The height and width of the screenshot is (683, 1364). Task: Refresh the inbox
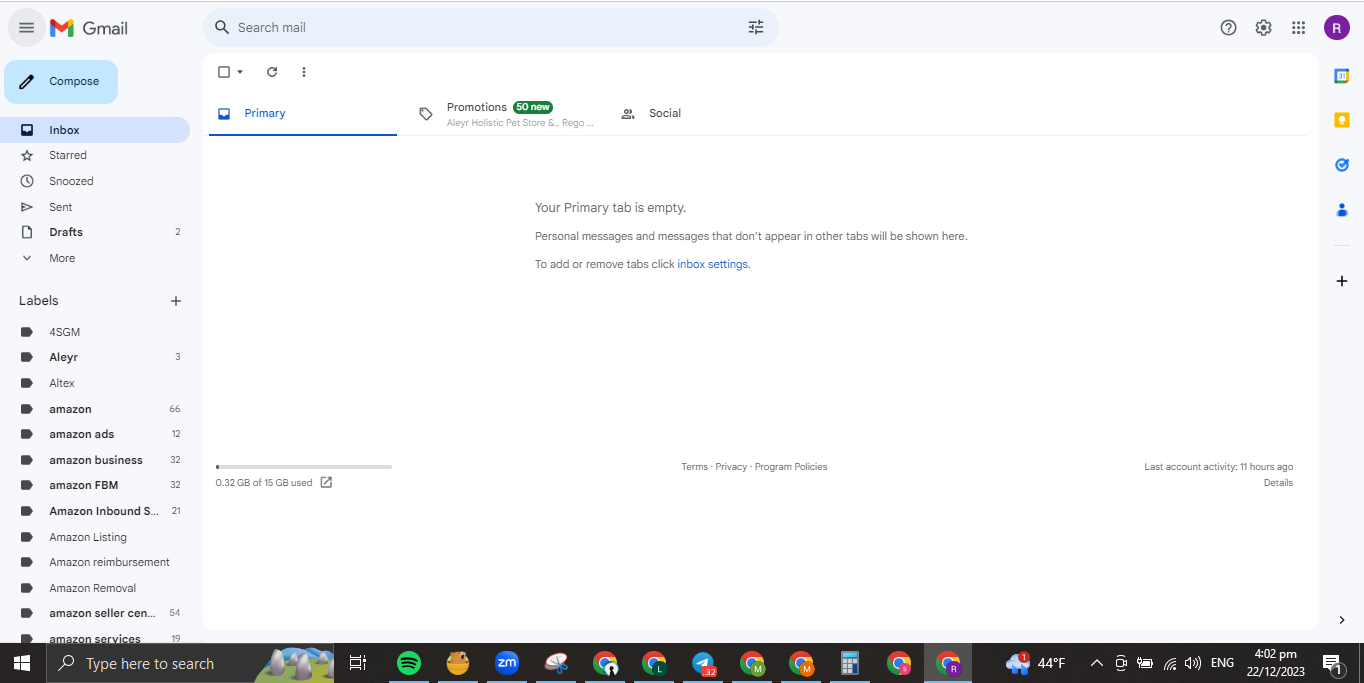[x=272, y=72]
